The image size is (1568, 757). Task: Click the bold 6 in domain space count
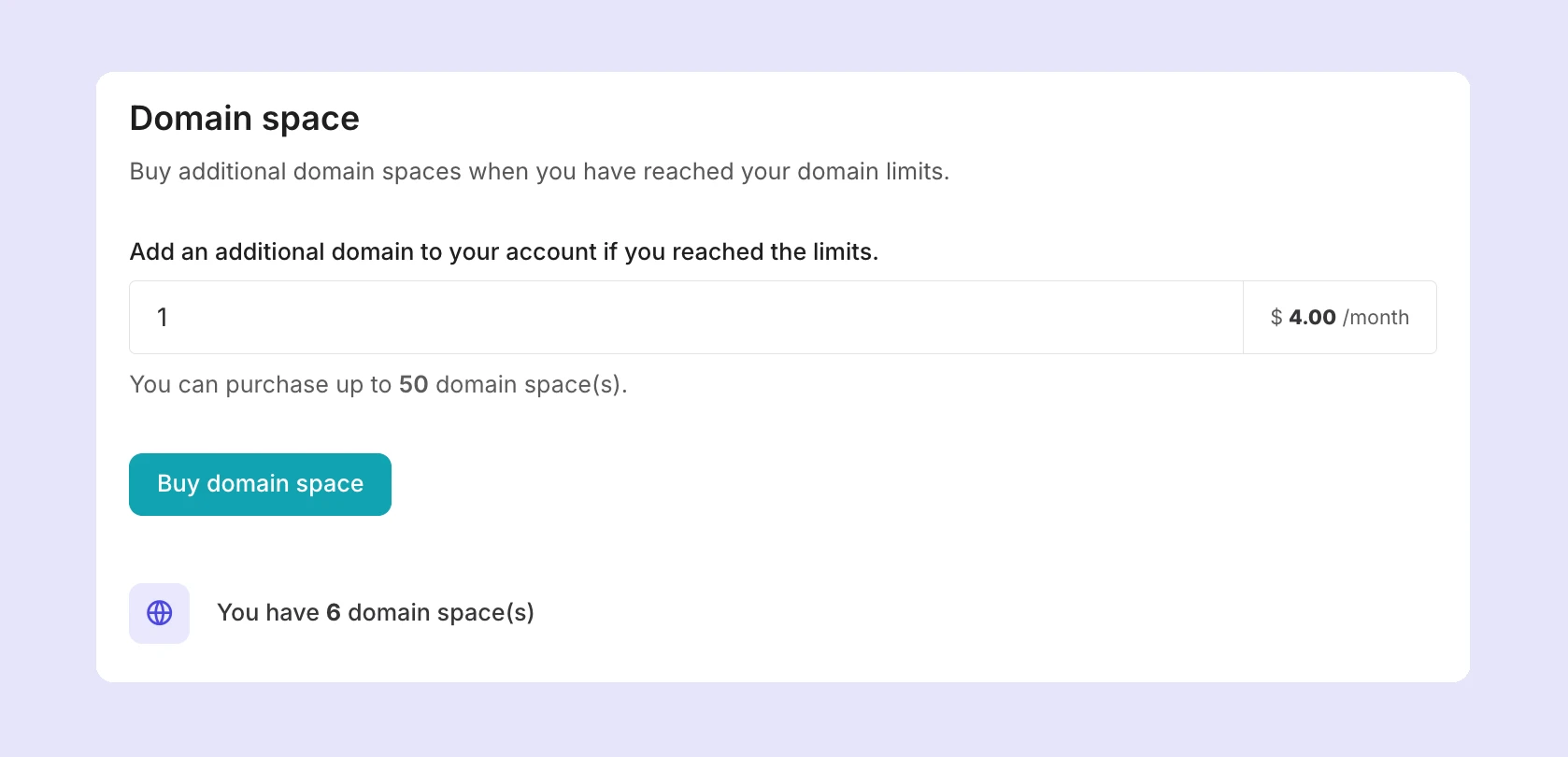point(333,612)
